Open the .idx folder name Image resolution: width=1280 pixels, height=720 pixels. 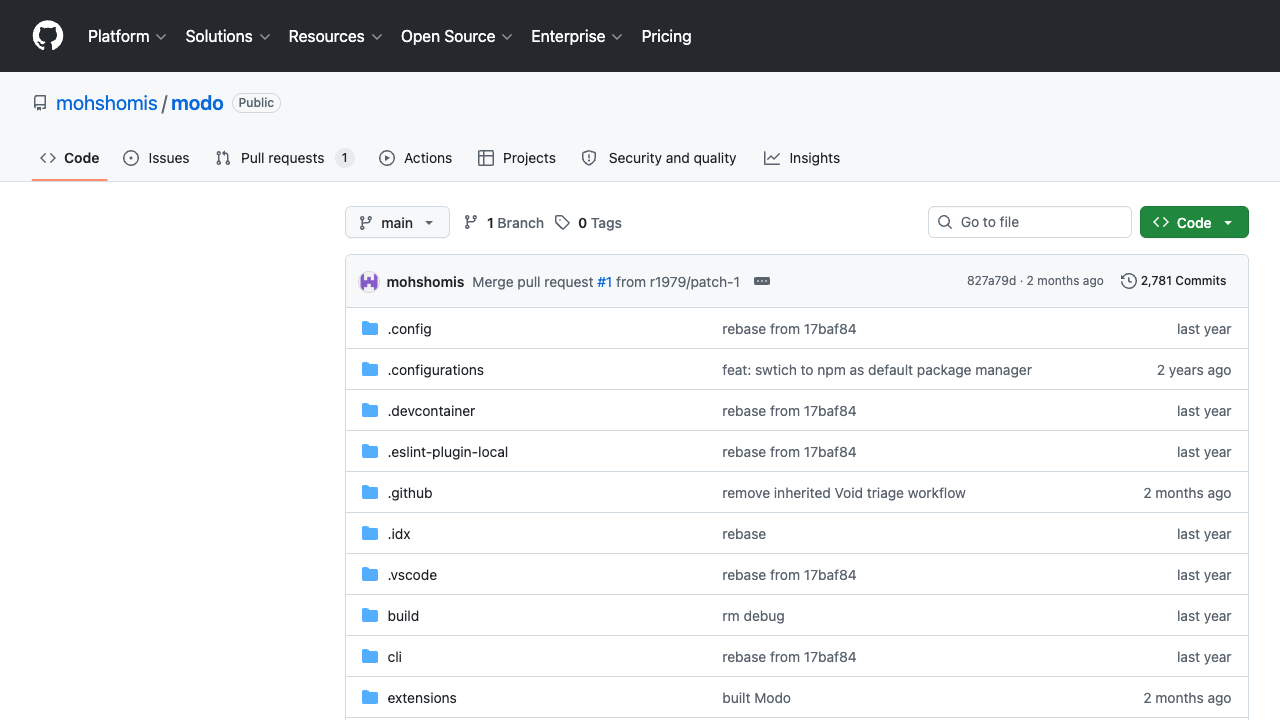pos(399,534)
